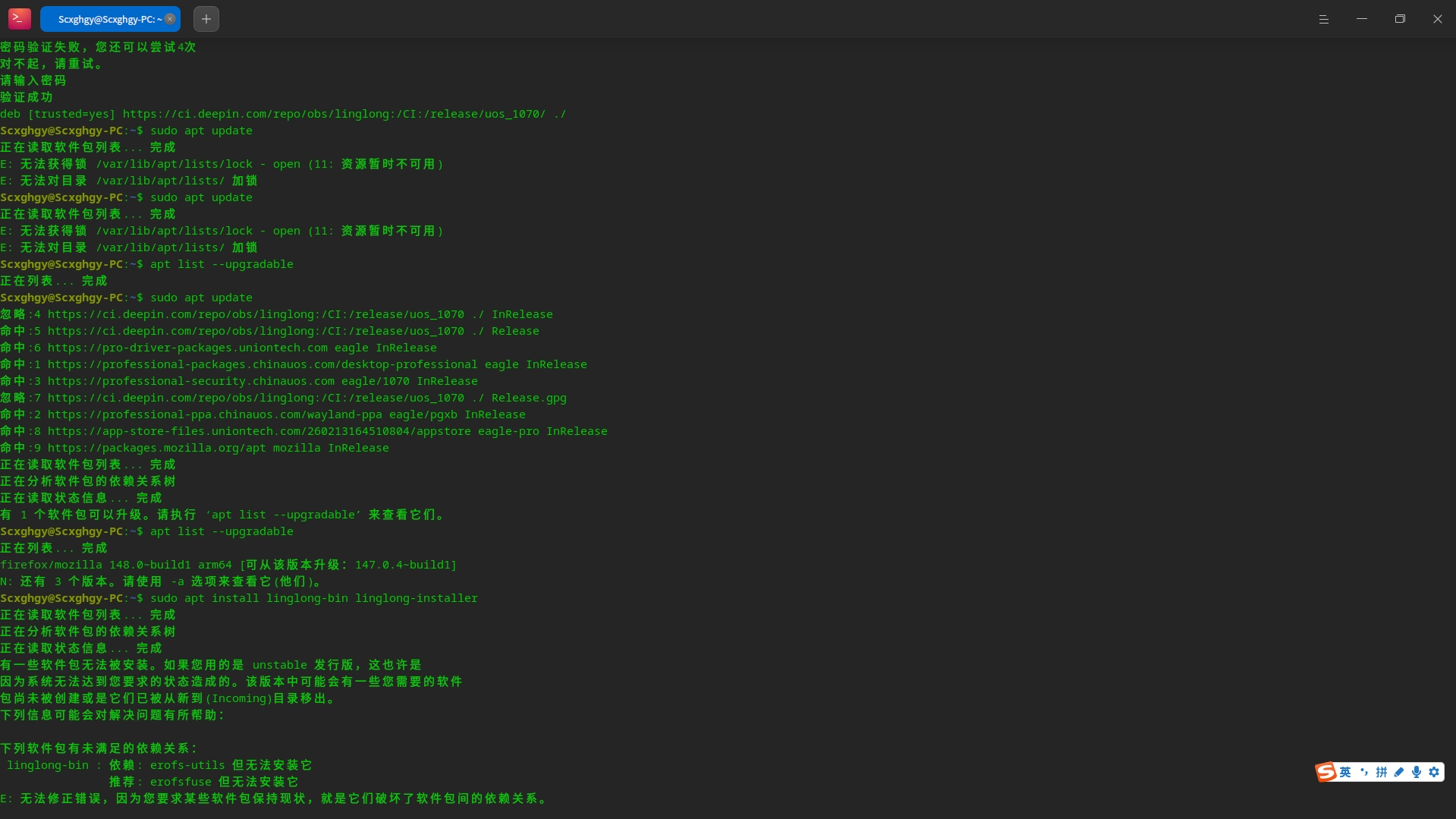This screenshot has height=819, width=1456.
Task: Click the line "下列信息可能会对解决问题有所帮助："
Action: [x=113, y=715]
